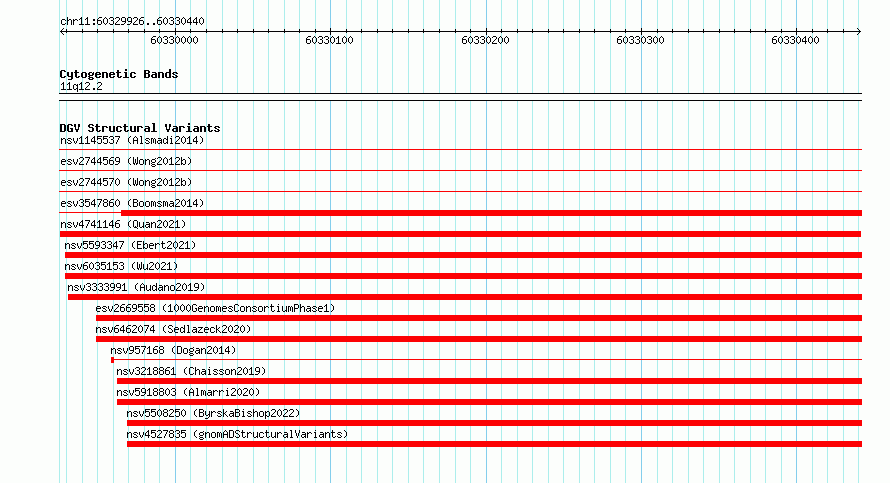This screenshot has height=483, width=890.
Task: Click the red bar of nsv6035153
Action: [463, 276]
